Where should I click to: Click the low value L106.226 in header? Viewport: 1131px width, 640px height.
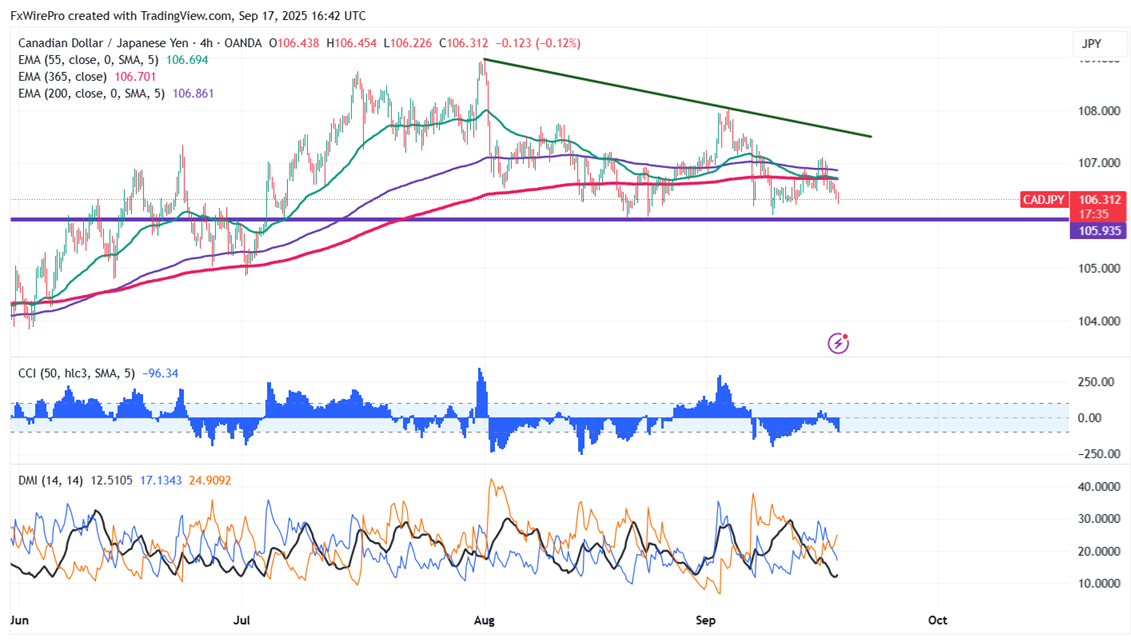(x=408, y=43)
